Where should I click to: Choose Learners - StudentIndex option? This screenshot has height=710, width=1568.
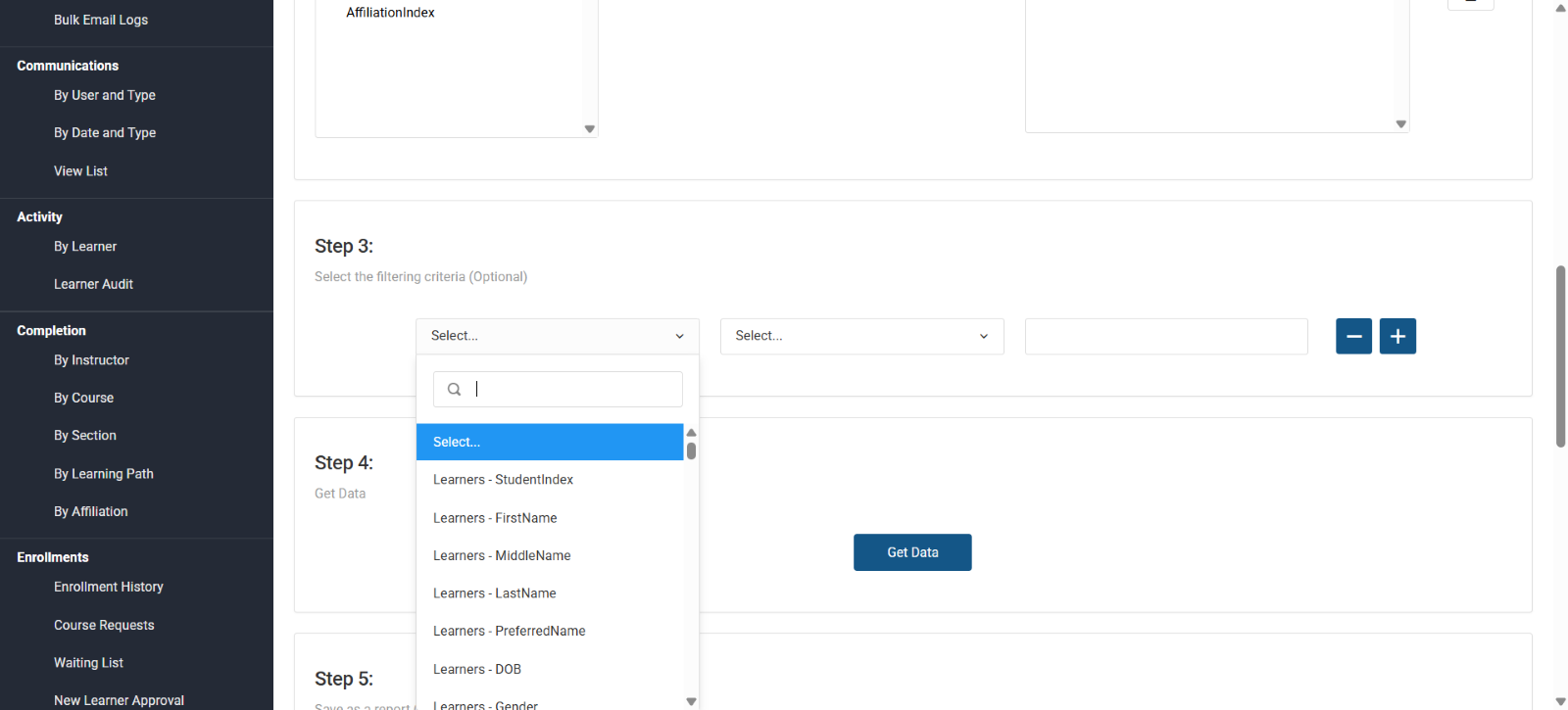click(x=503, y=480)
